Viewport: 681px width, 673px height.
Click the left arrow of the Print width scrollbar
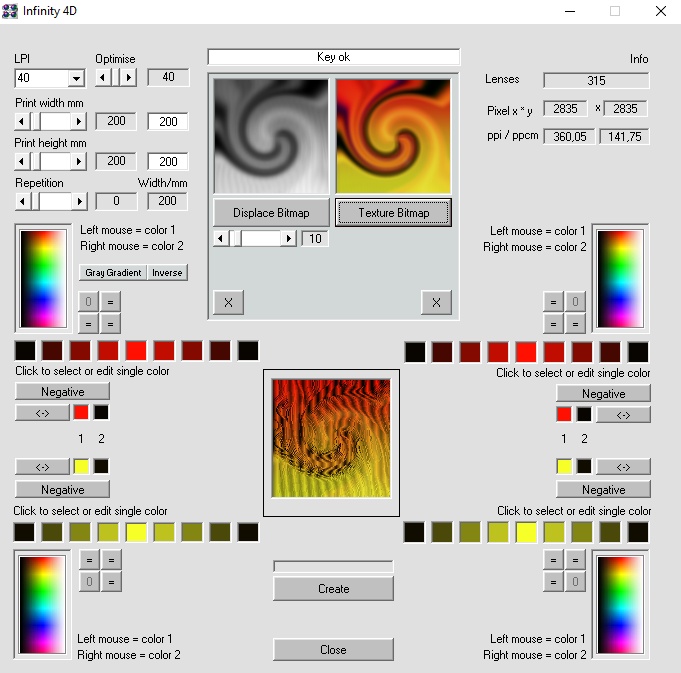click(22, 121)
